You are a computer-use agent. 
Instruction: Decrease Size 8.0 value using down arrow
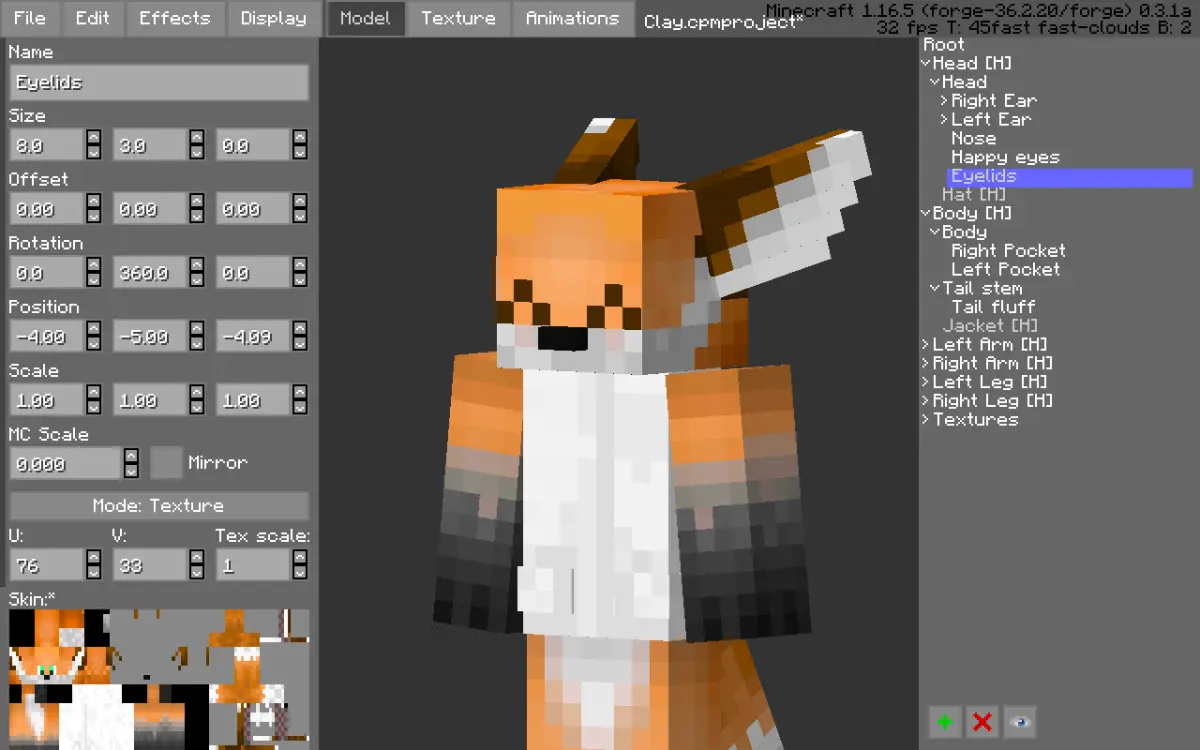pos(93,153)
